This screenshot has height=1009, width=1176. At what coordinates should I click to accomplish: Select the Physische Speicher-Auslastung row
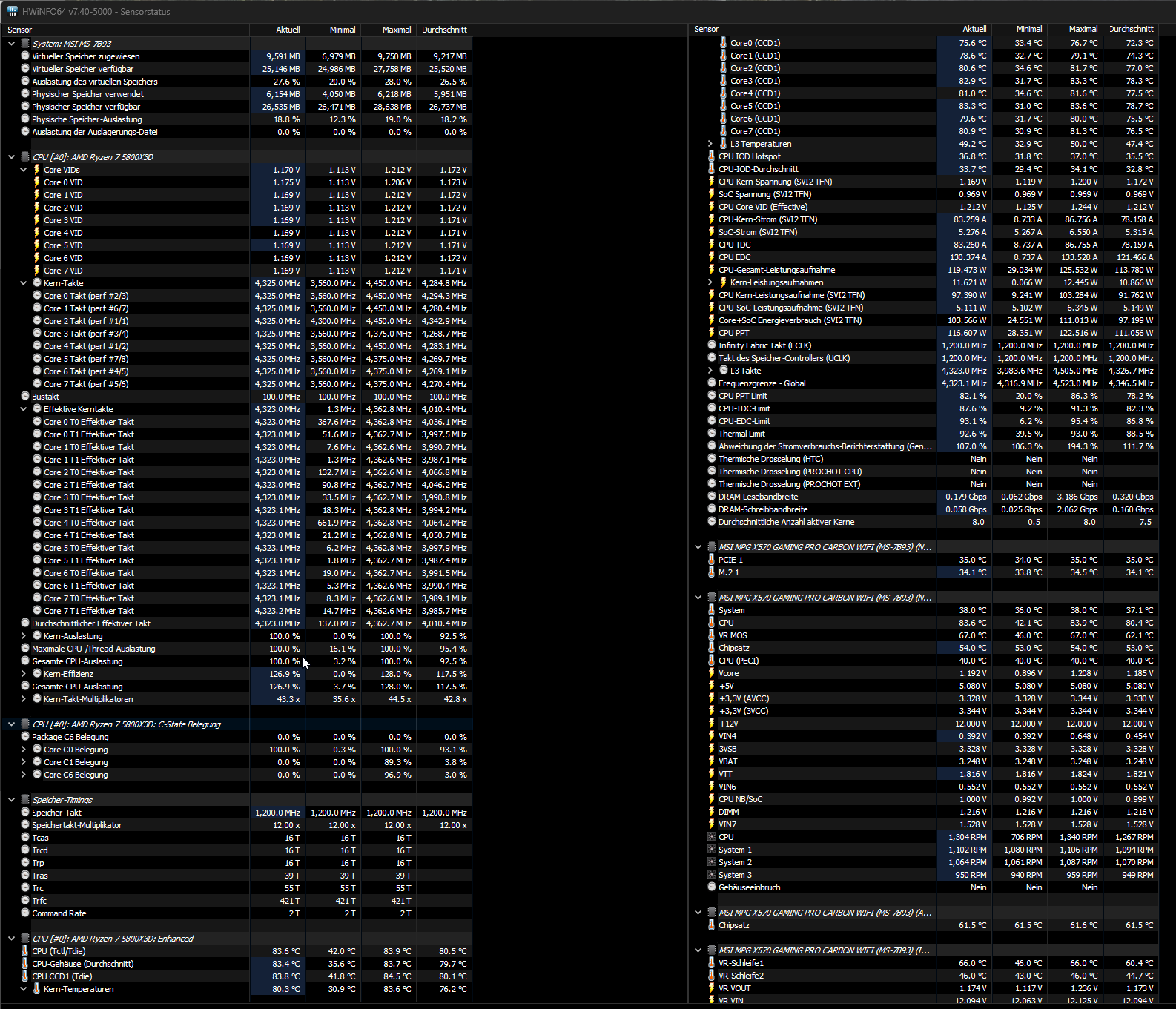click(237, 119)
